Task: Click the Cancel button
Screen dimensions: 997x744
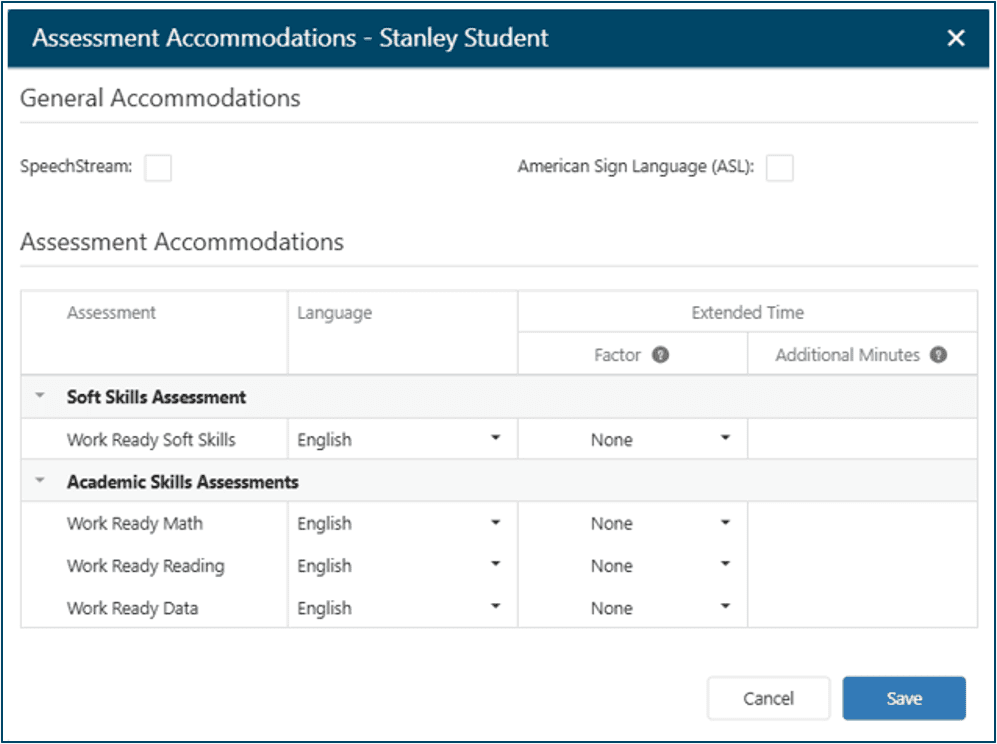Action: (x=769, y=698)
